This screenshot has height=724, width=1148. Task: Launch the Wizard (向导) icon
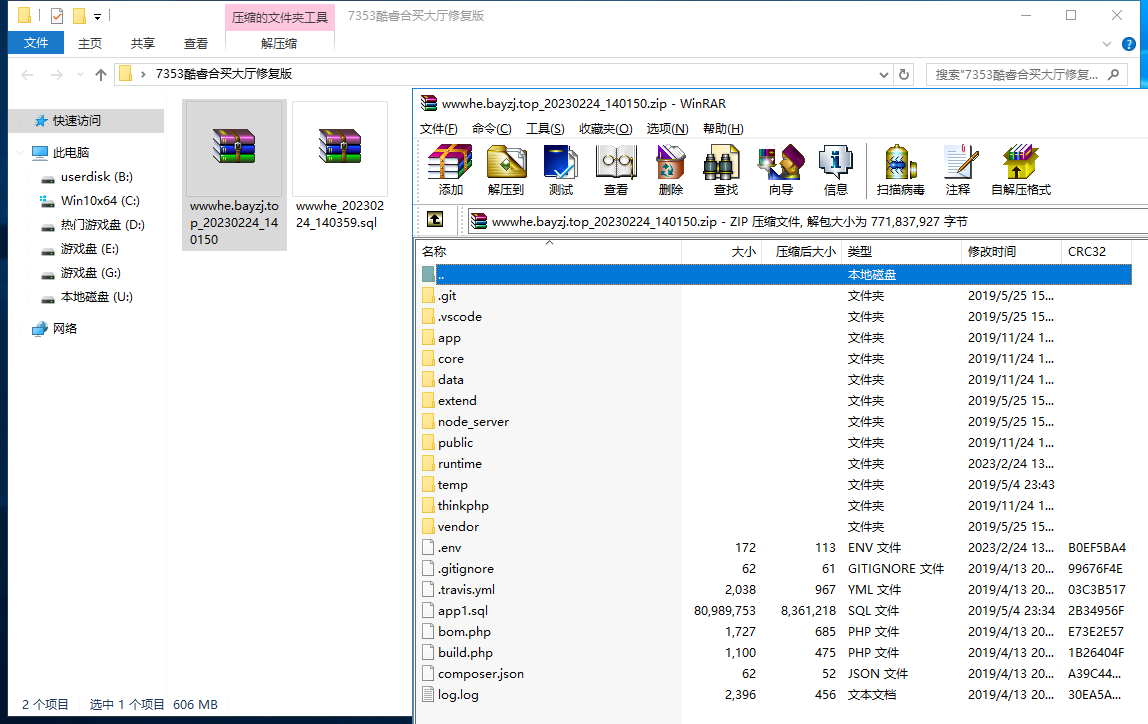(x=781, y=168)
